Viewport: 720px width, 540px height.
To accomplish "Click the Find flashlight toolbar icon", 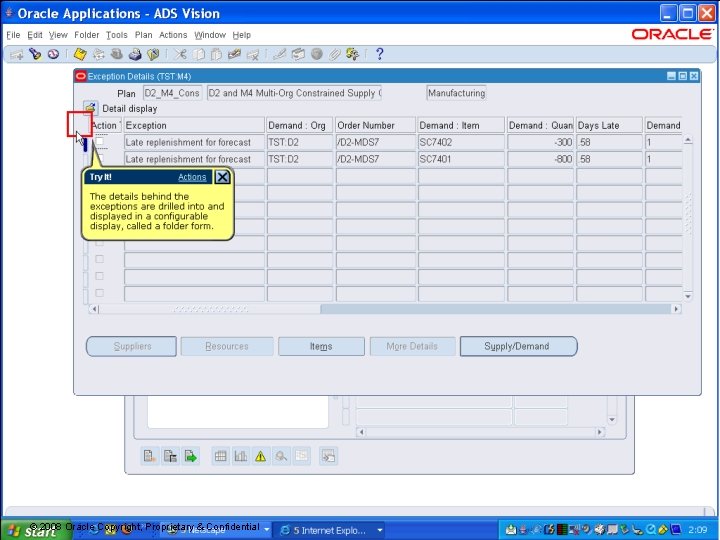I will 35,55.
